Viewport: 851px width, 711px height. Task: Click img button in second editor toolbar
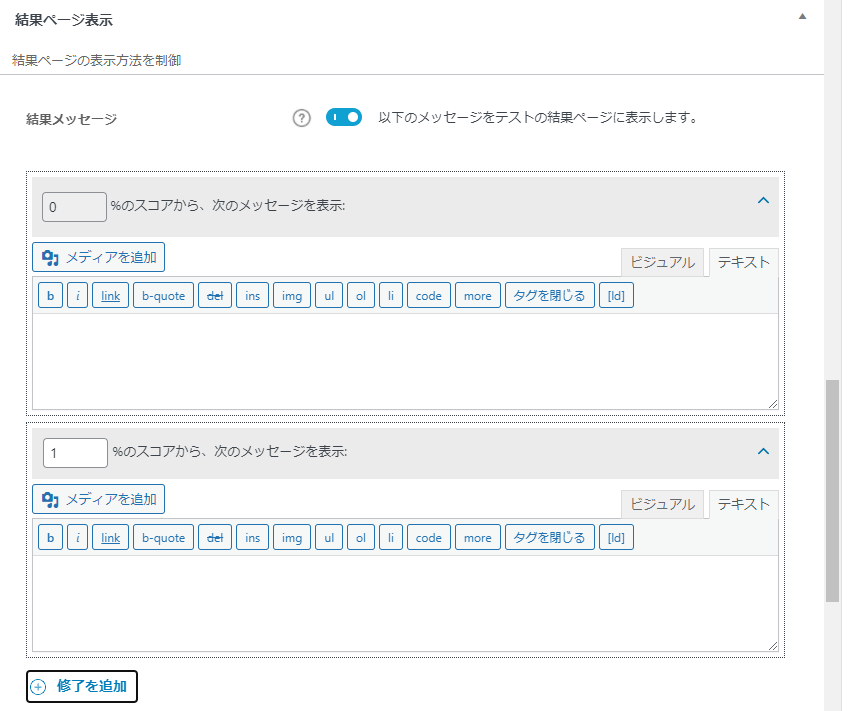pos(292,538)
